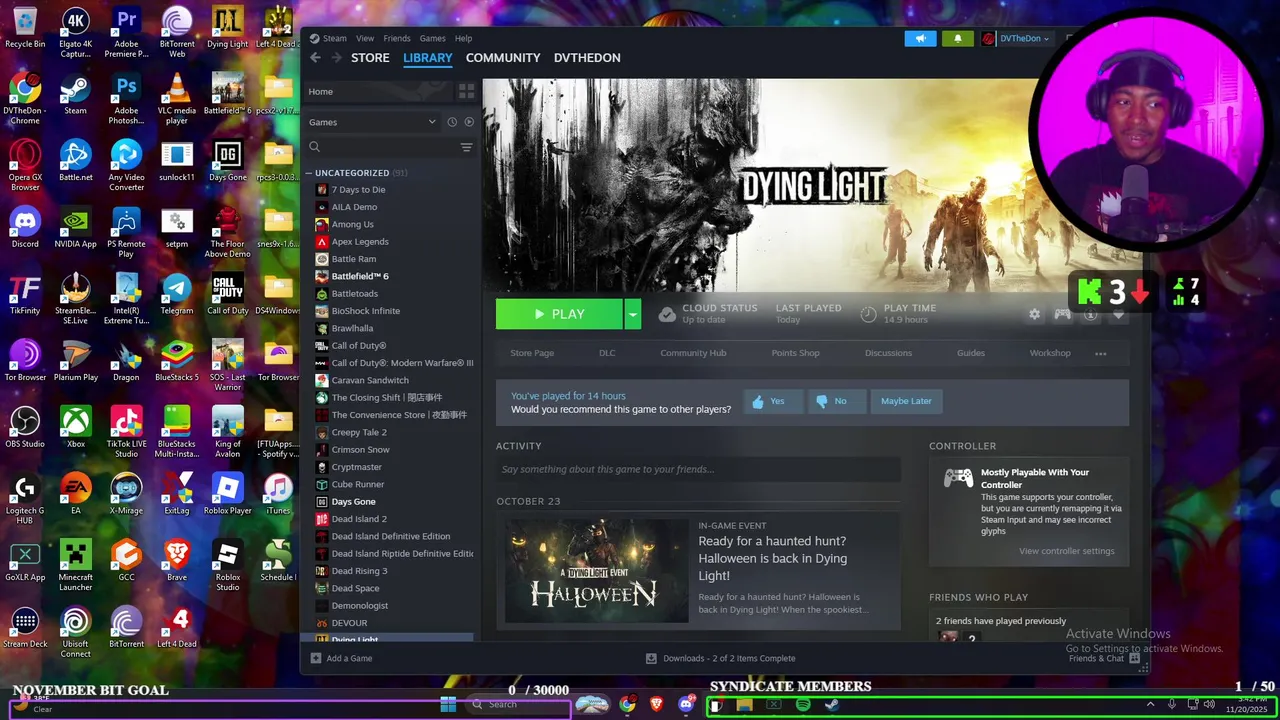The image size is (1280, 720).
Task: Open game info icon for Dying Light
Action: 1091,314
